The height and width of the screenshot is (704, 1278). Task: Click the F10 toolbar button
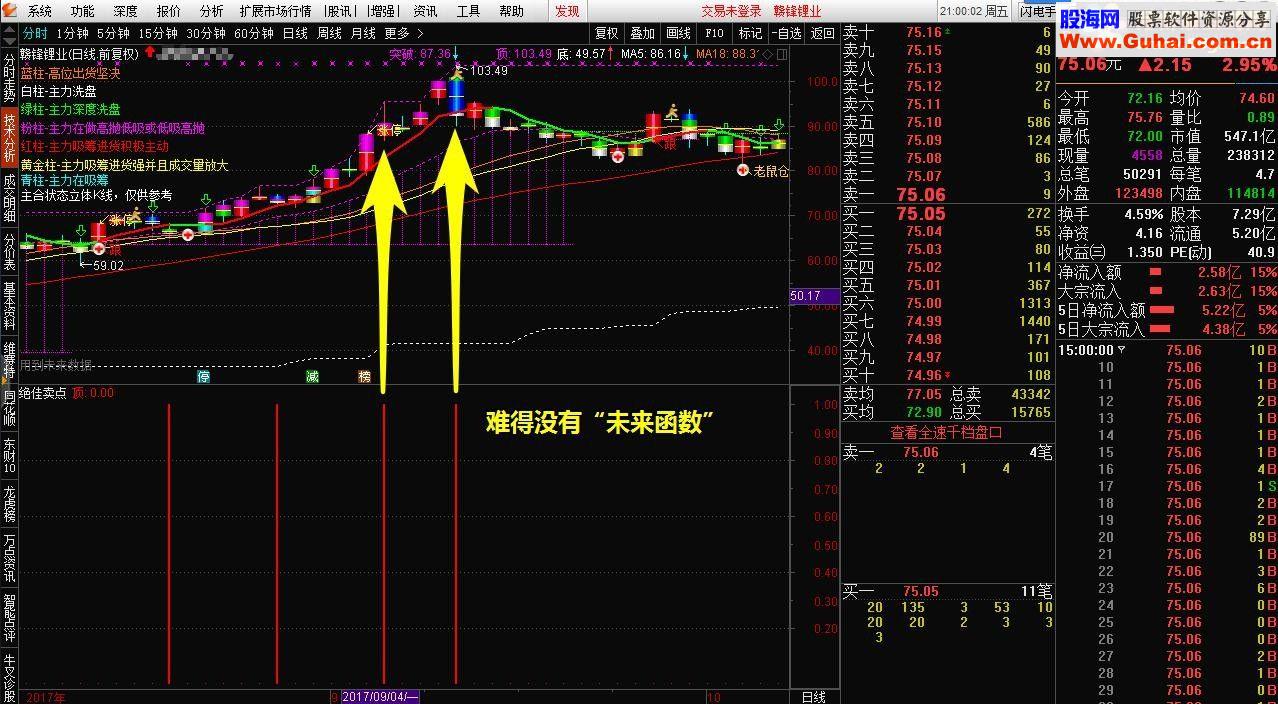[x=714, y=33]
